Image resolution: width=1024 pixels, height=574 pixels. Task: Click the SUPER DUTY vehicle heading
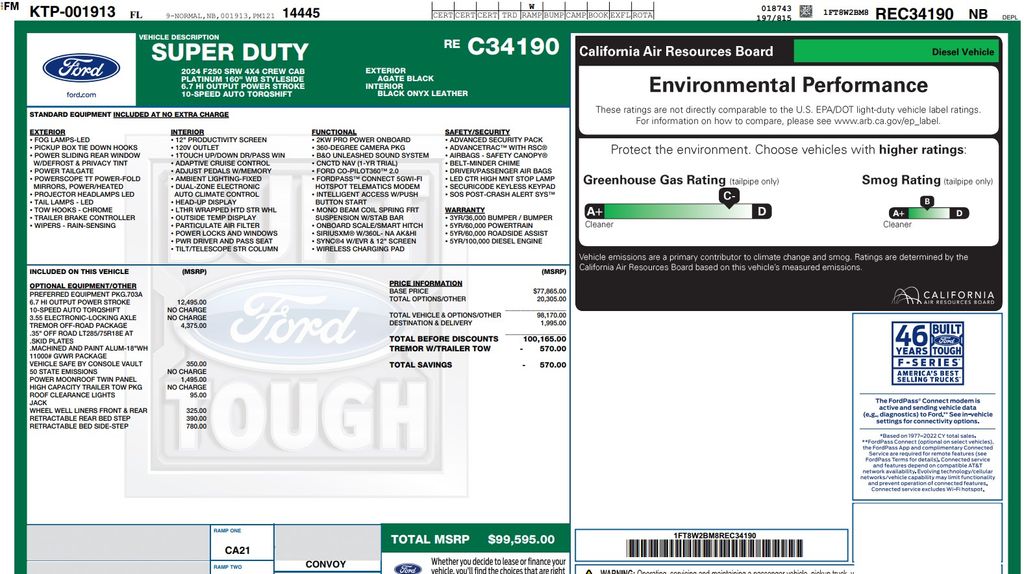[230, 53]
